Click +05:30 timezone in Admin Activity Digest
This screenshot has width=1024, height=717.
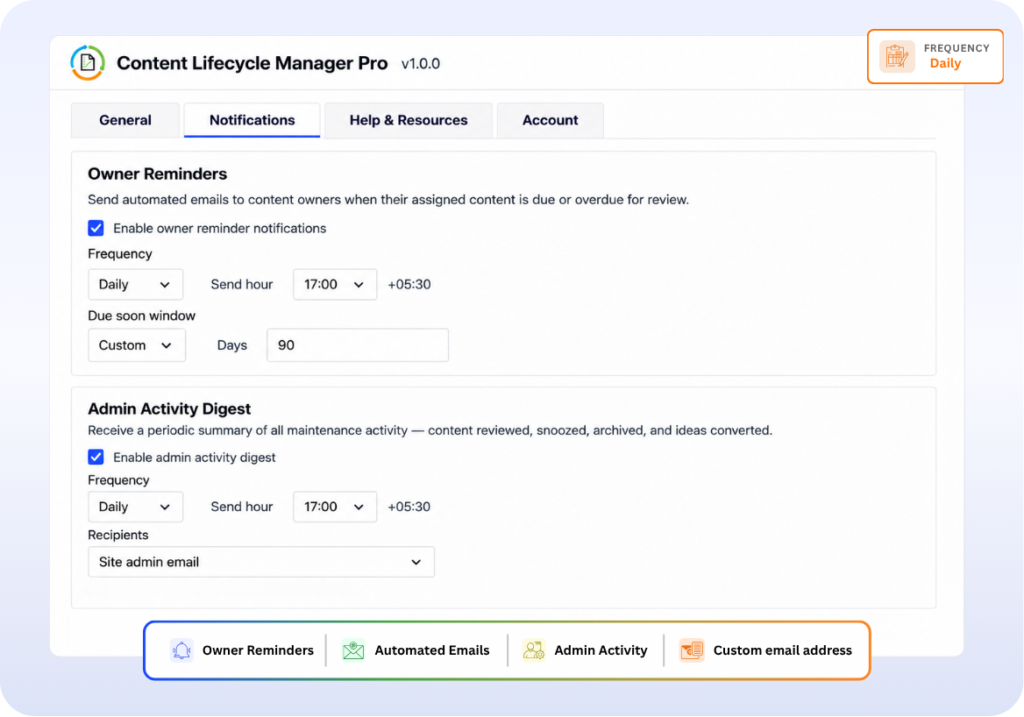[x=409, y=507]
